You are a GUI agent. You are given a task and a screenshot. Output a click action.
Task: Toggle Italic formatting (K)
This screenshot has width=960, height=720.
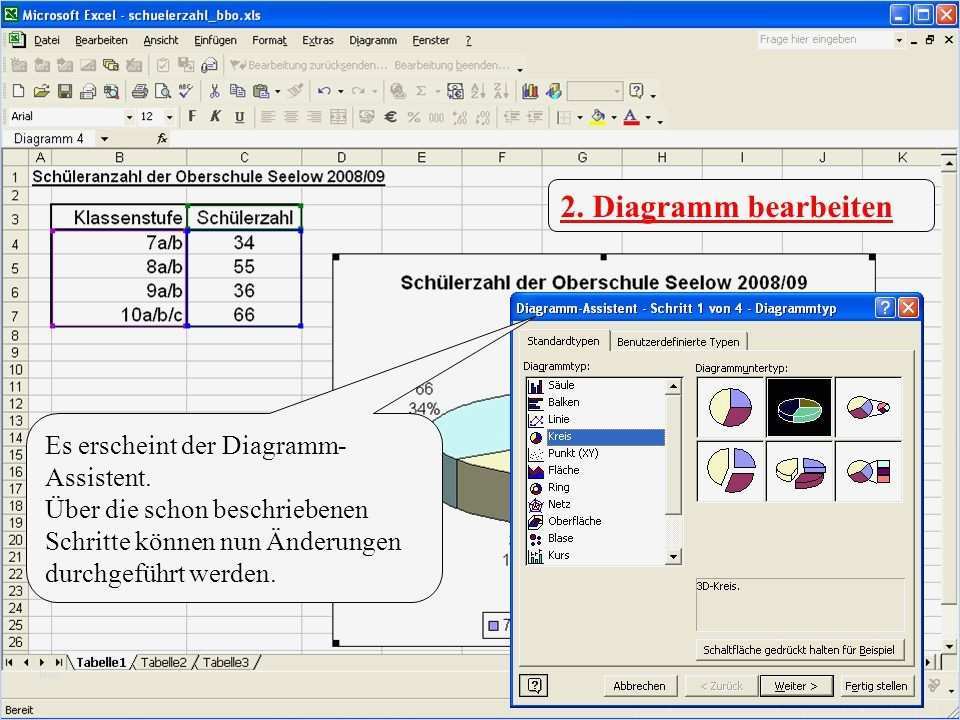click(216, 116)
